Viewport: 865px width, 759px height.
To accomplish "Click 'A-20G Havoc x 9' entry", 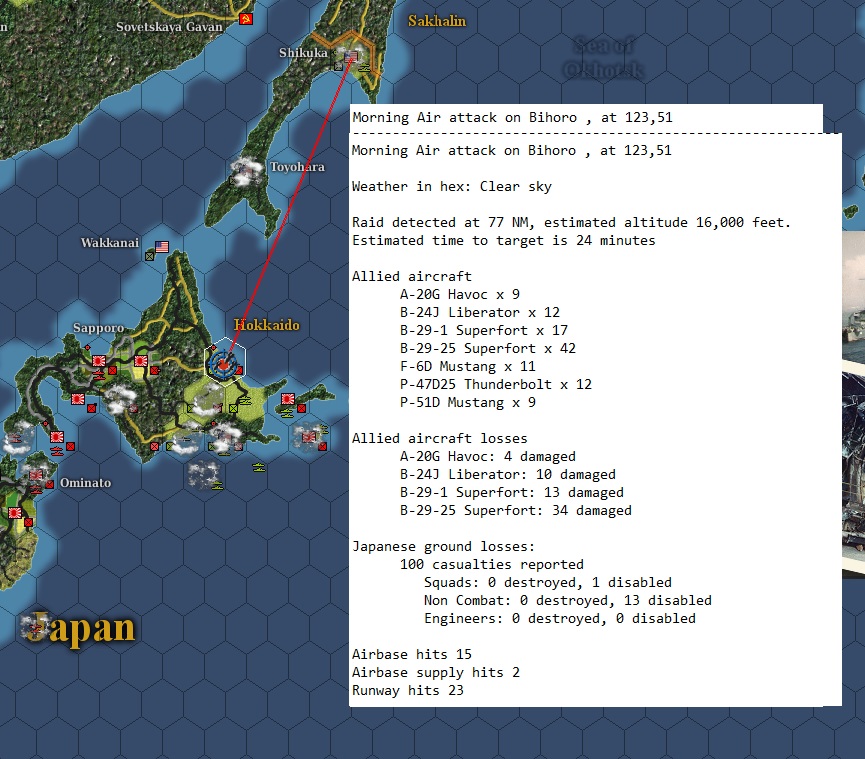I will [x=460, y=295].
